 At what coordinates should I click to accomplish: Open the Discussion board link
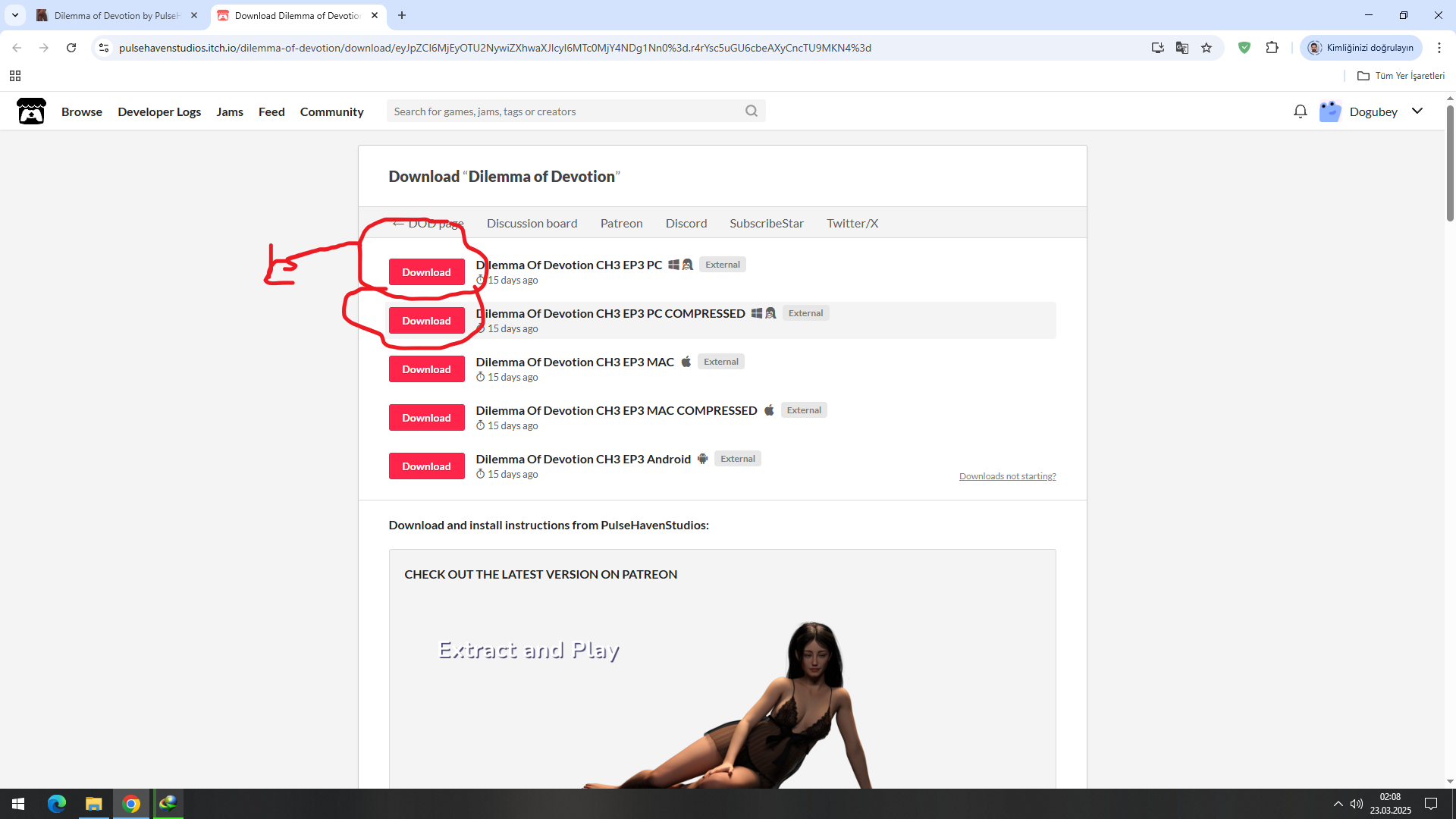(532, 223)
